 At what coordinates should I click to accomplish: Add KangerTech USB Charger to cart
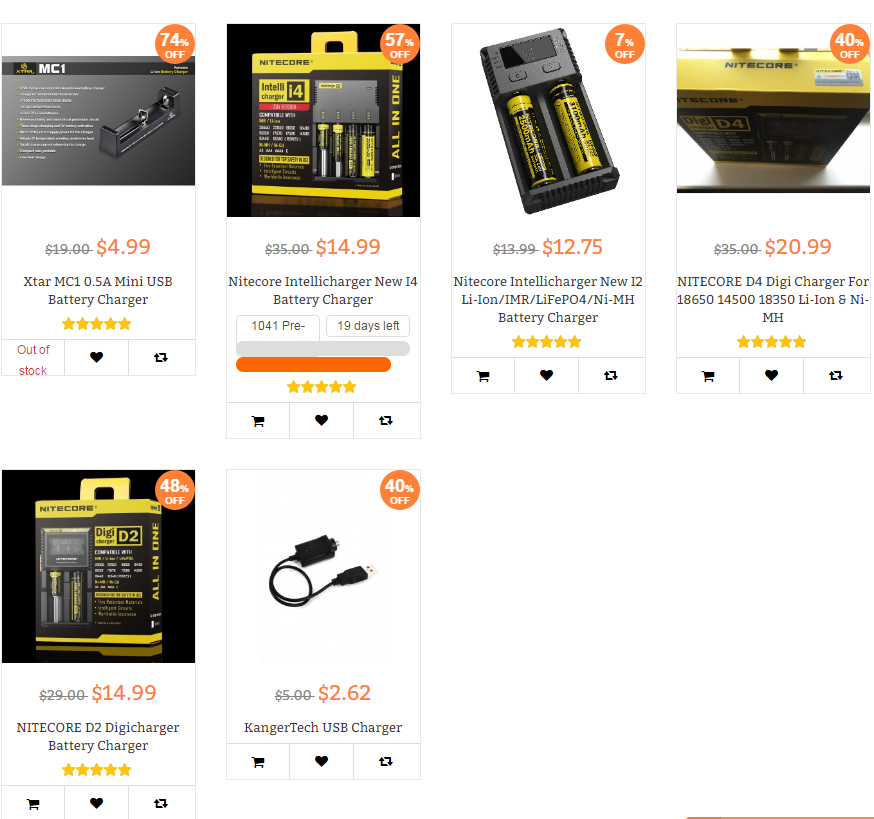coord(258,762)
